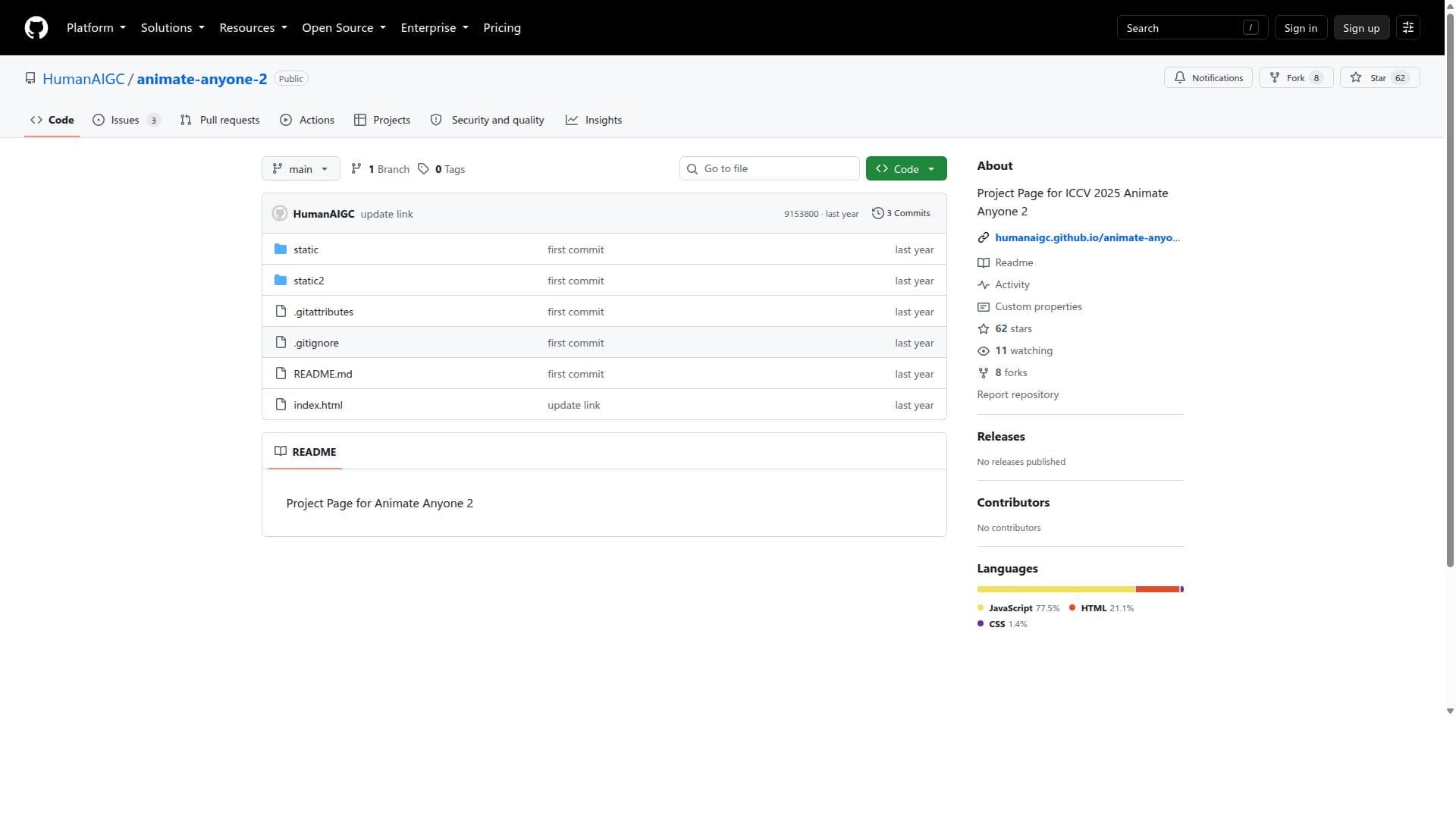The image size is (1456, 819).
Task: Switch to the Issues tab
Action: (126, 121)
